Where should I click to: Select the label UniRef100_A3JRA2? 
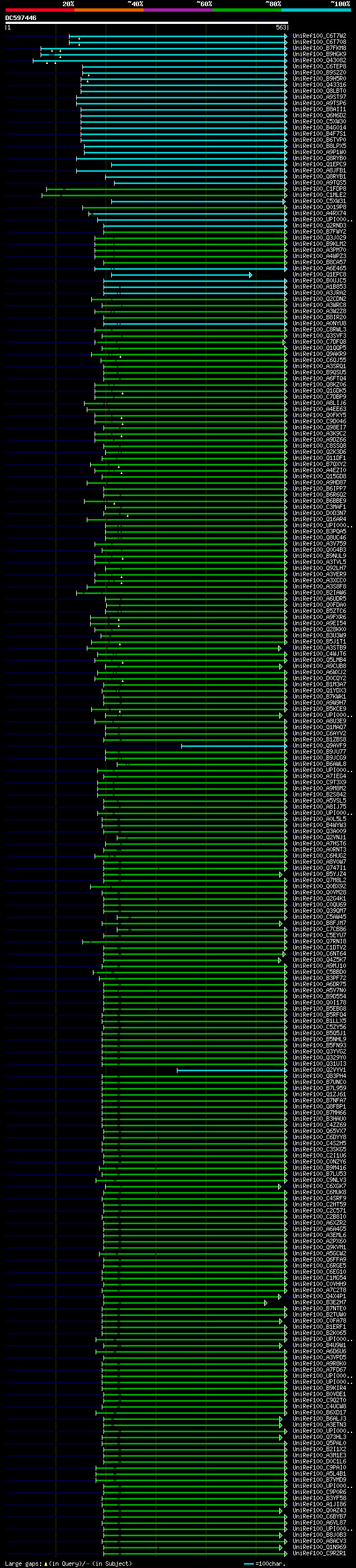tap(319, 293)
